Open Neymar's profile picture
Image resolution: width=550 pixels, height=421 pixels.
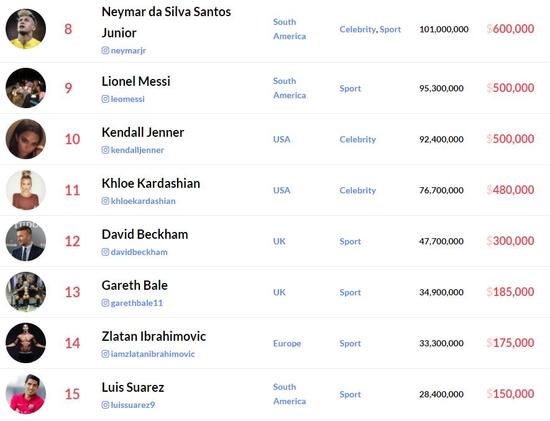26,29
